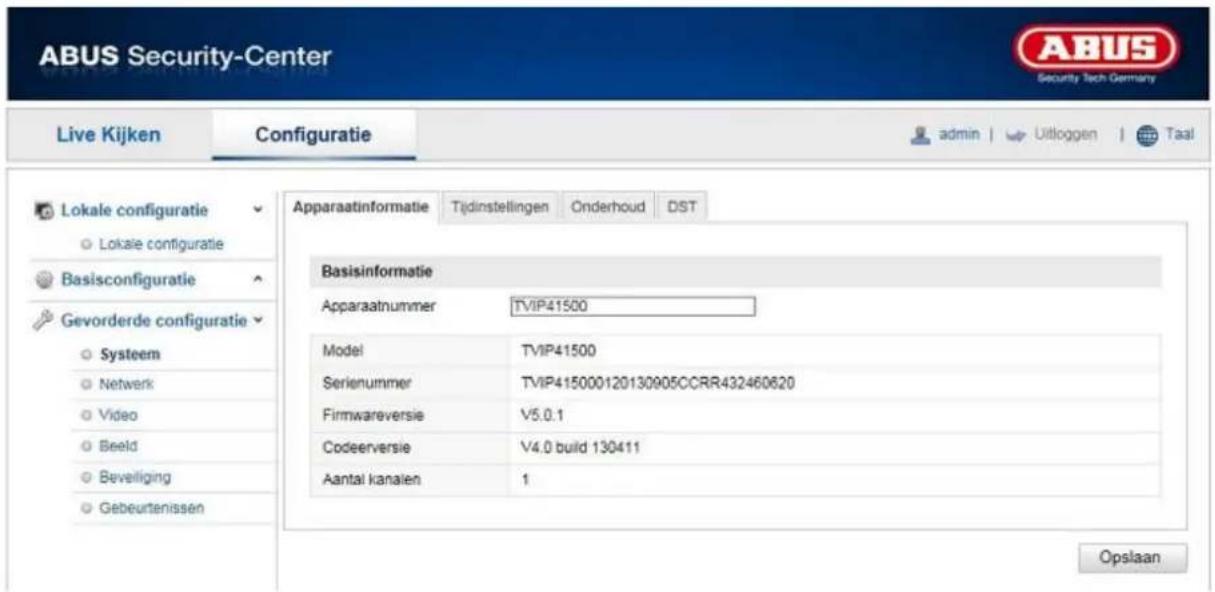
Task: Click the globe language icon
Action: (1147, 134)
